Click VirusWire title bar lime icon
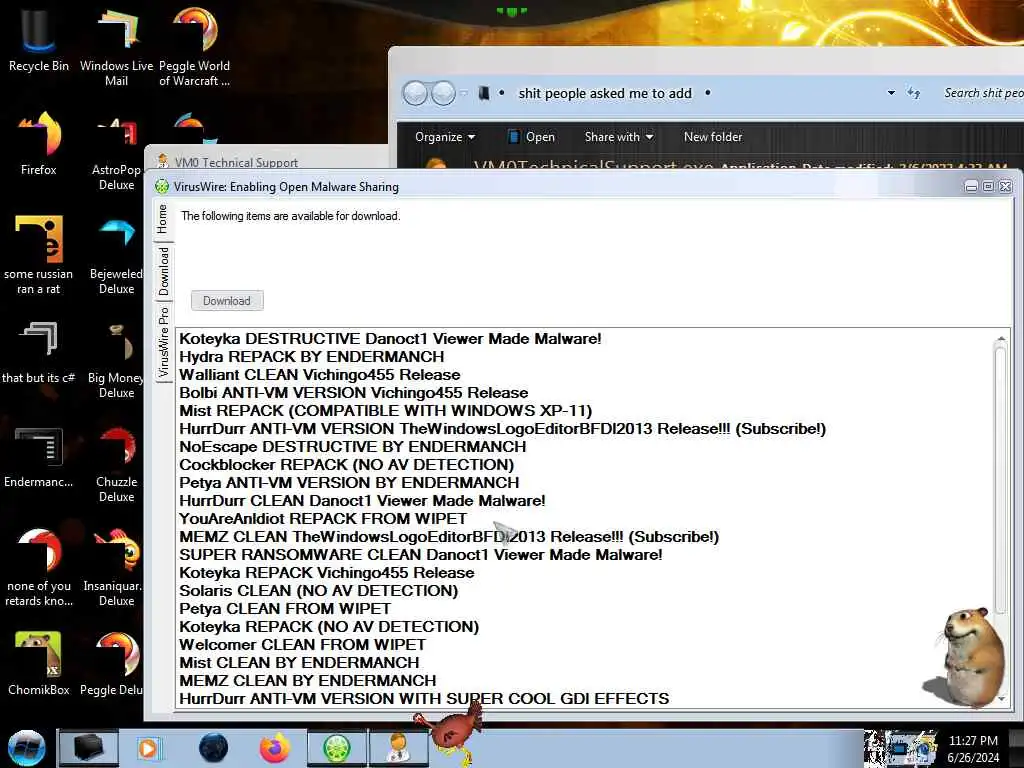1024x768 pixels. tap(161, 187)
